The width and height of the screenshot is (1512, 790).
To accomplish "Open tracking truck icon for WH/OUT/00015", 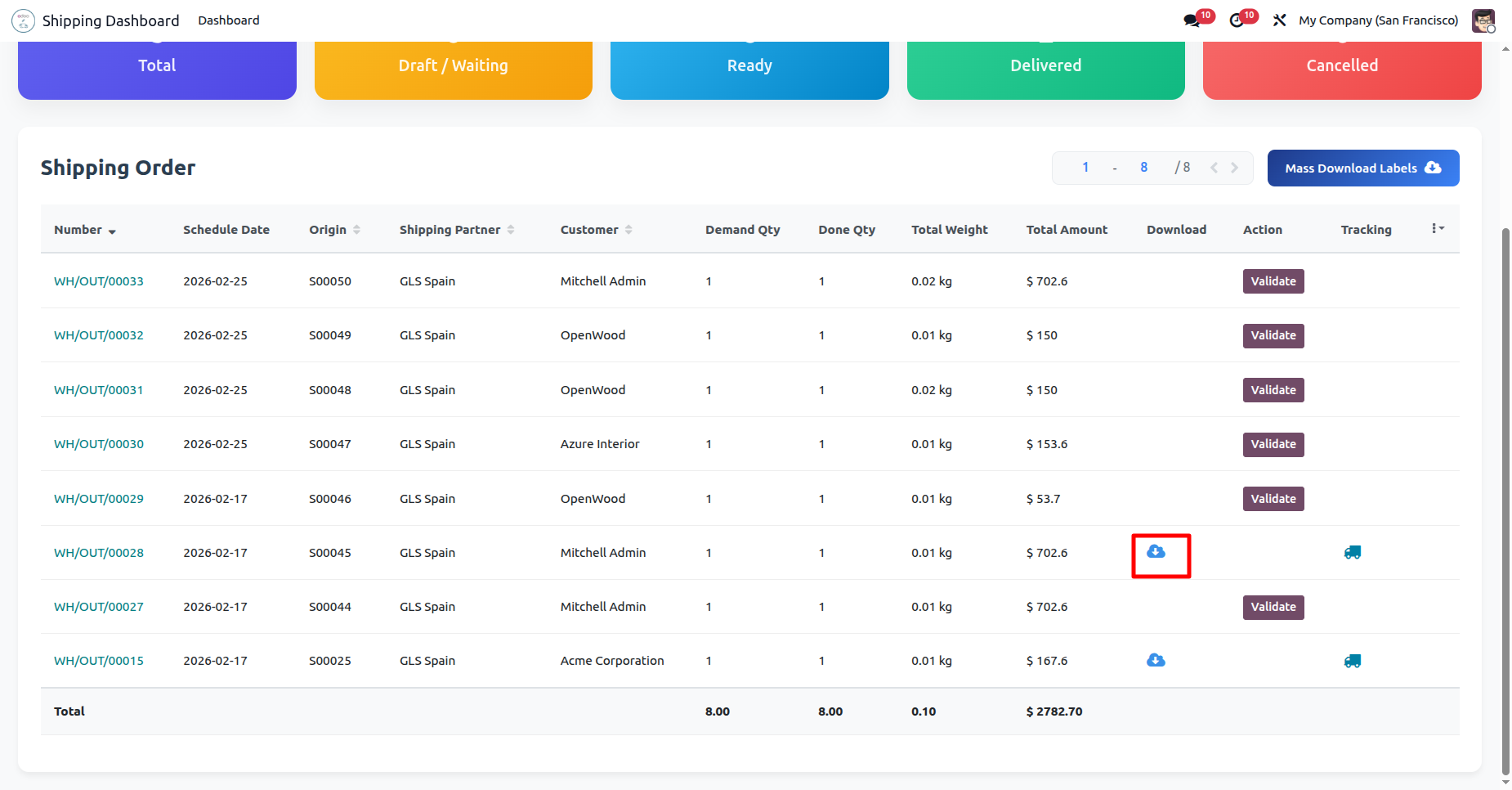I will click(x=1352, y=661).
